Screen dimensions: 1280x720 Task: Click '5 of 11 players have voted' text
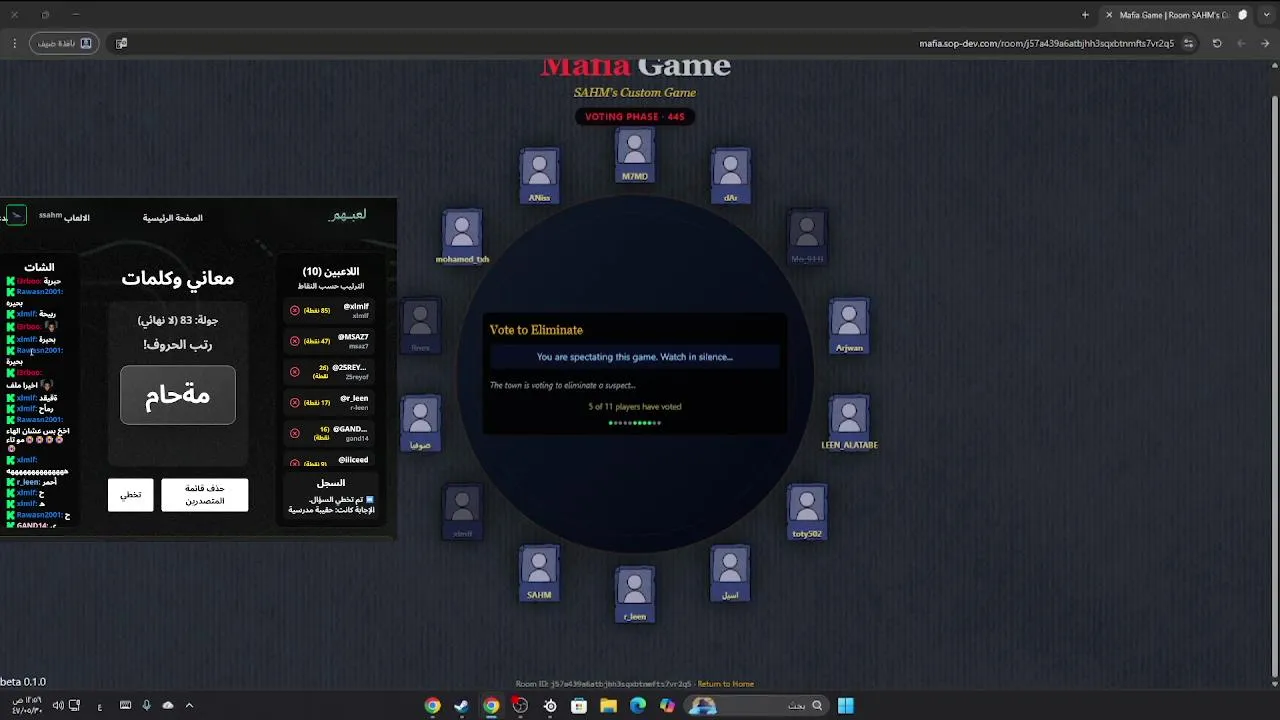point(635,407)
